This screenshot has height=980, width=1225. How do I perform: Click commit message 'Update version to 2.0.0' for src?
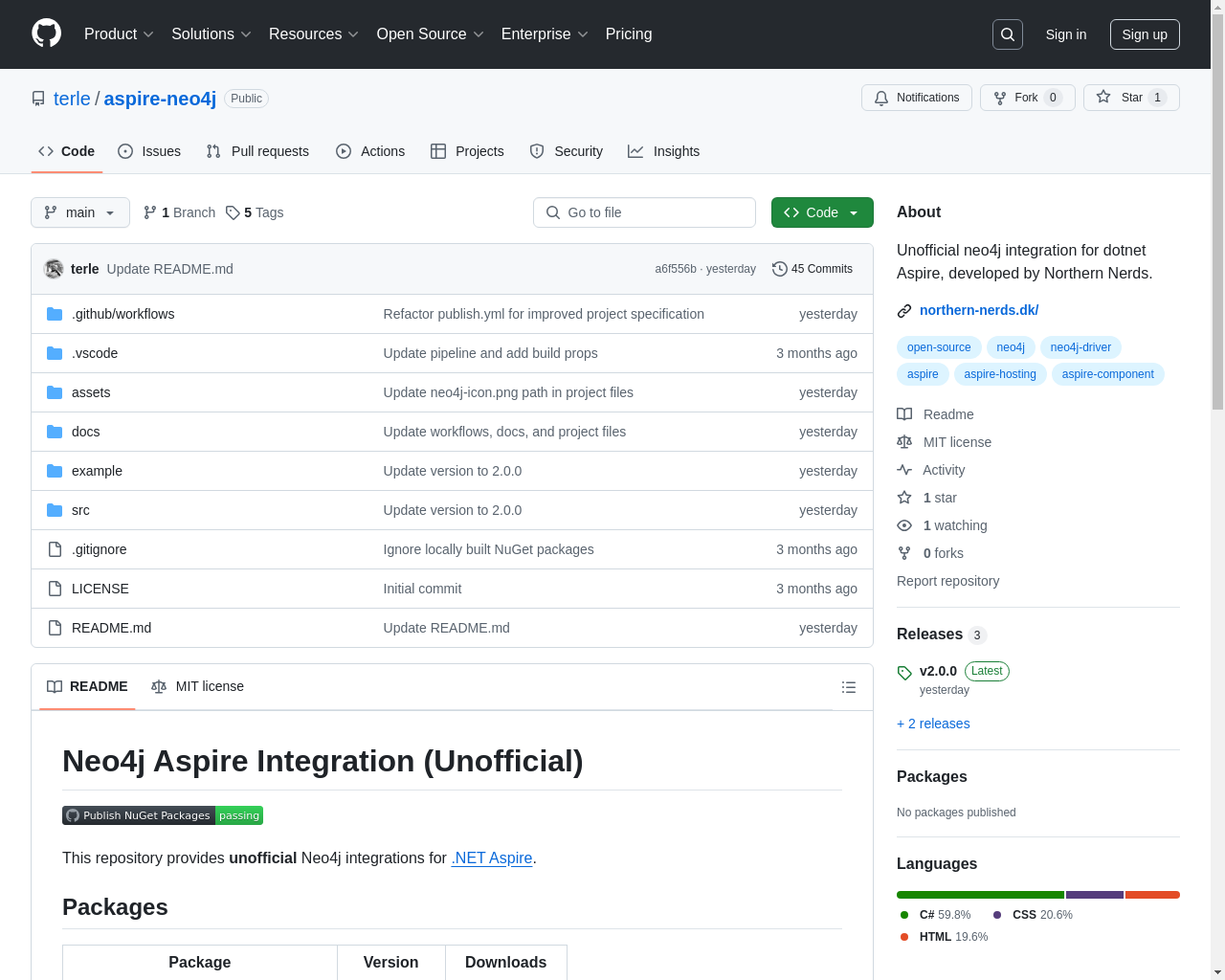pyautogui.click(x=453, y=510)
